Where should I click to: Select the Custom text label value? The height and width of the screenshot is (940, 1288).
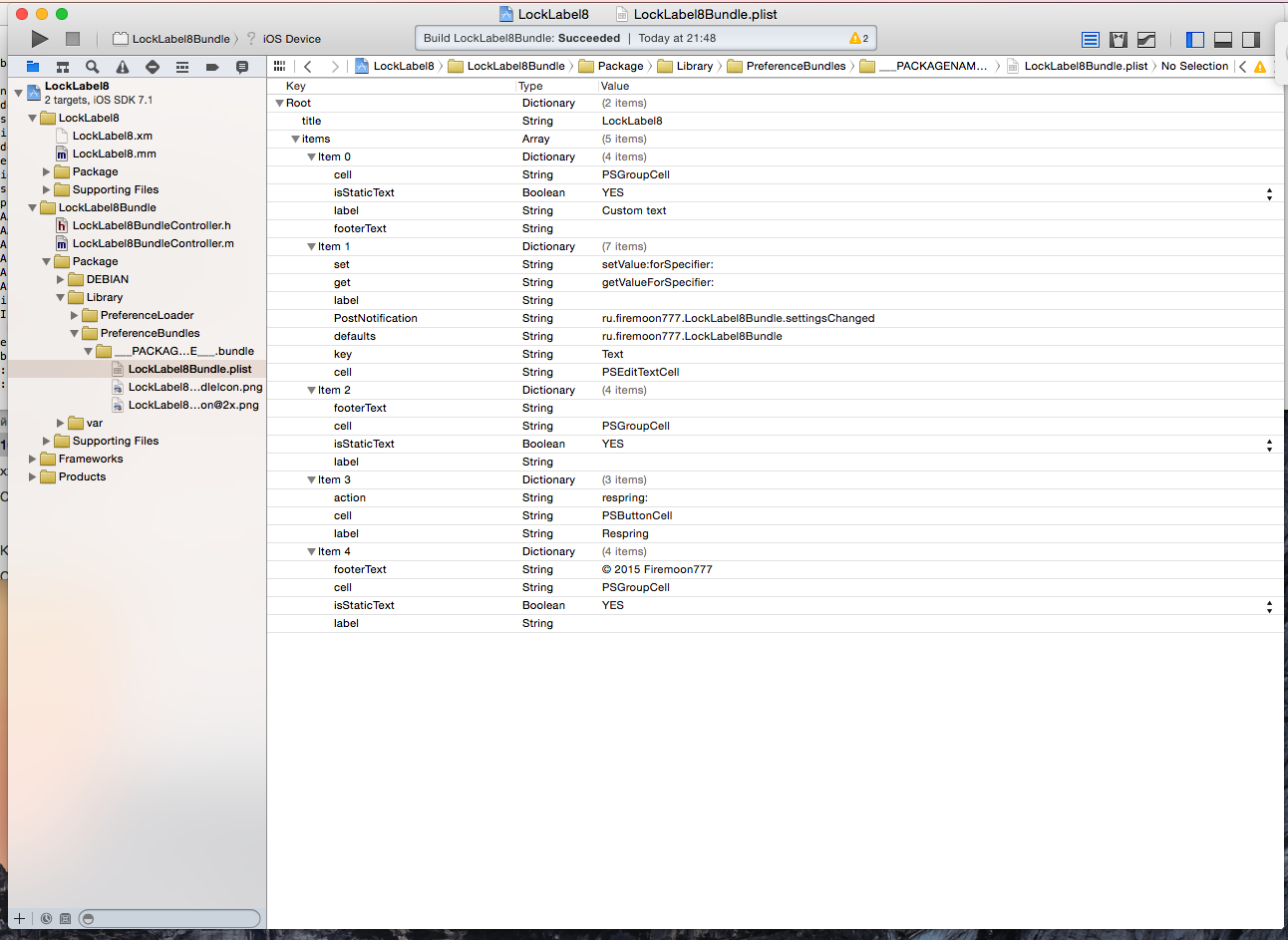pyautogui.click(x=634, y=210)
